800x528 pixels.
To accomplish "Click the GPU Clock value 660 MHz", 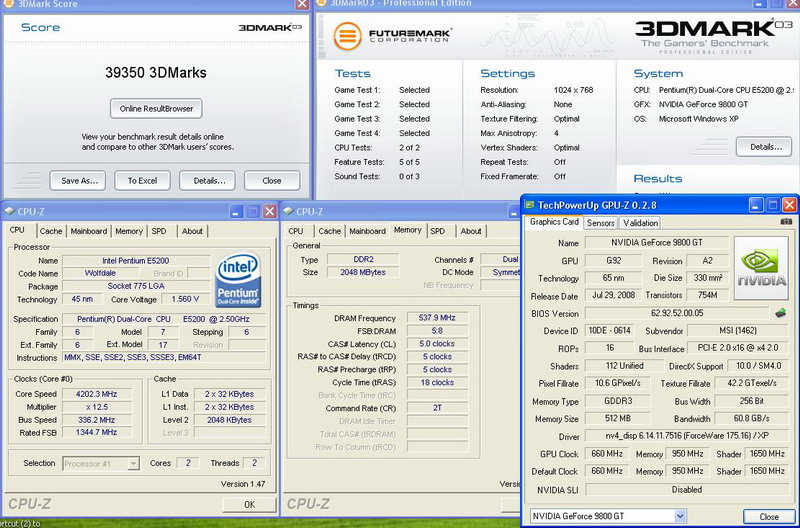I will point(607,454).
